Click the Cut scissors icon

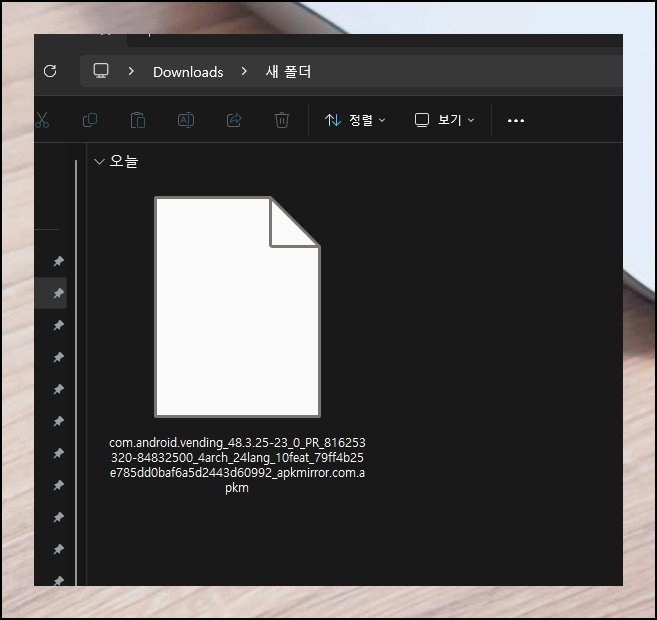click(x=42, y=120)
